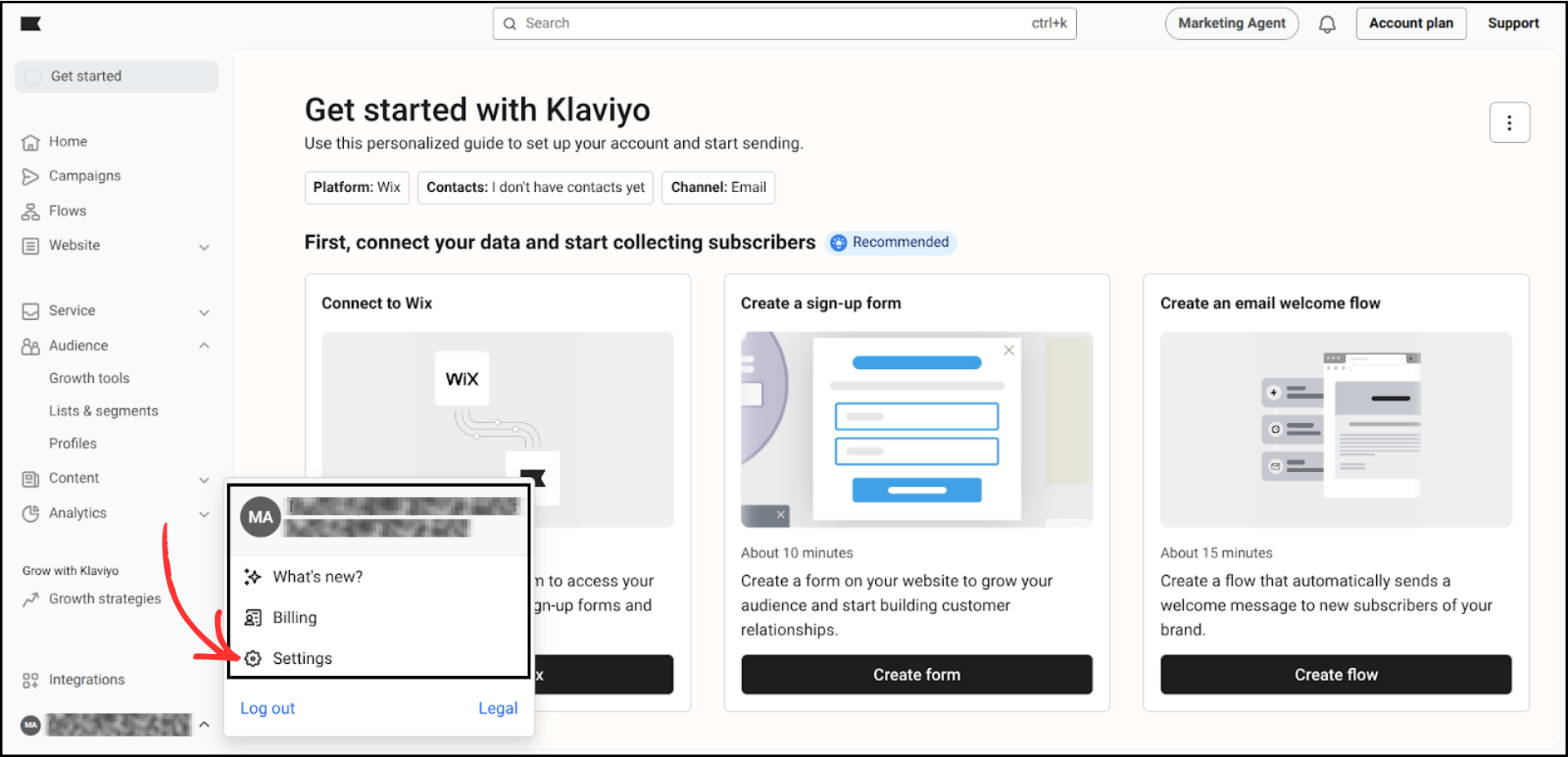The width and height of the screenshot is (1568, 757).
Task: Open the Service section icon
Action: coord(30,310)
